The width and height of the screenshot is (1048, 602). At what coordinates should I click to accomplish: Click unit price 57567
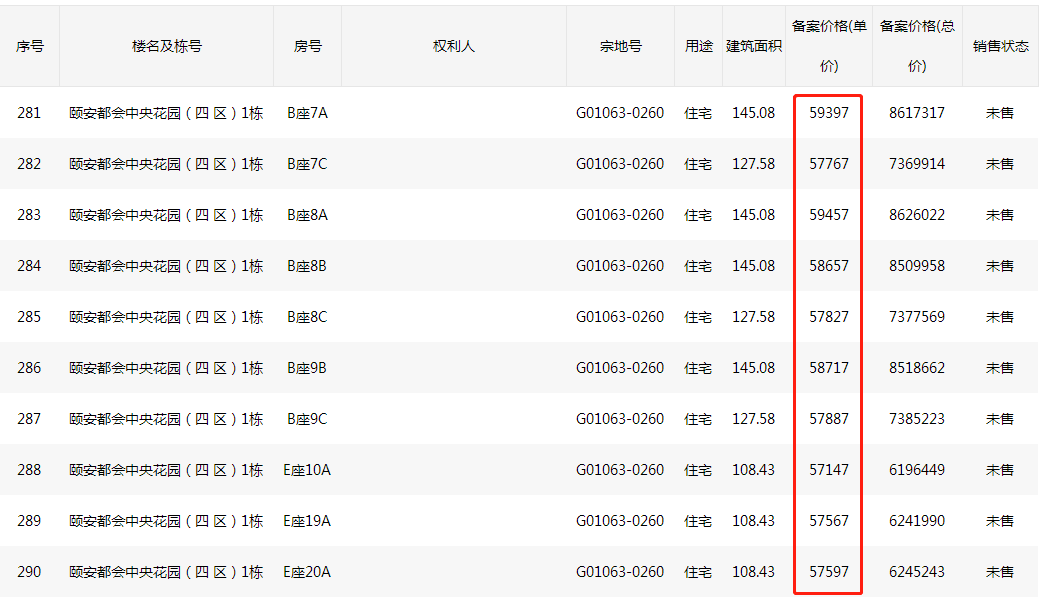pos(829,520)
